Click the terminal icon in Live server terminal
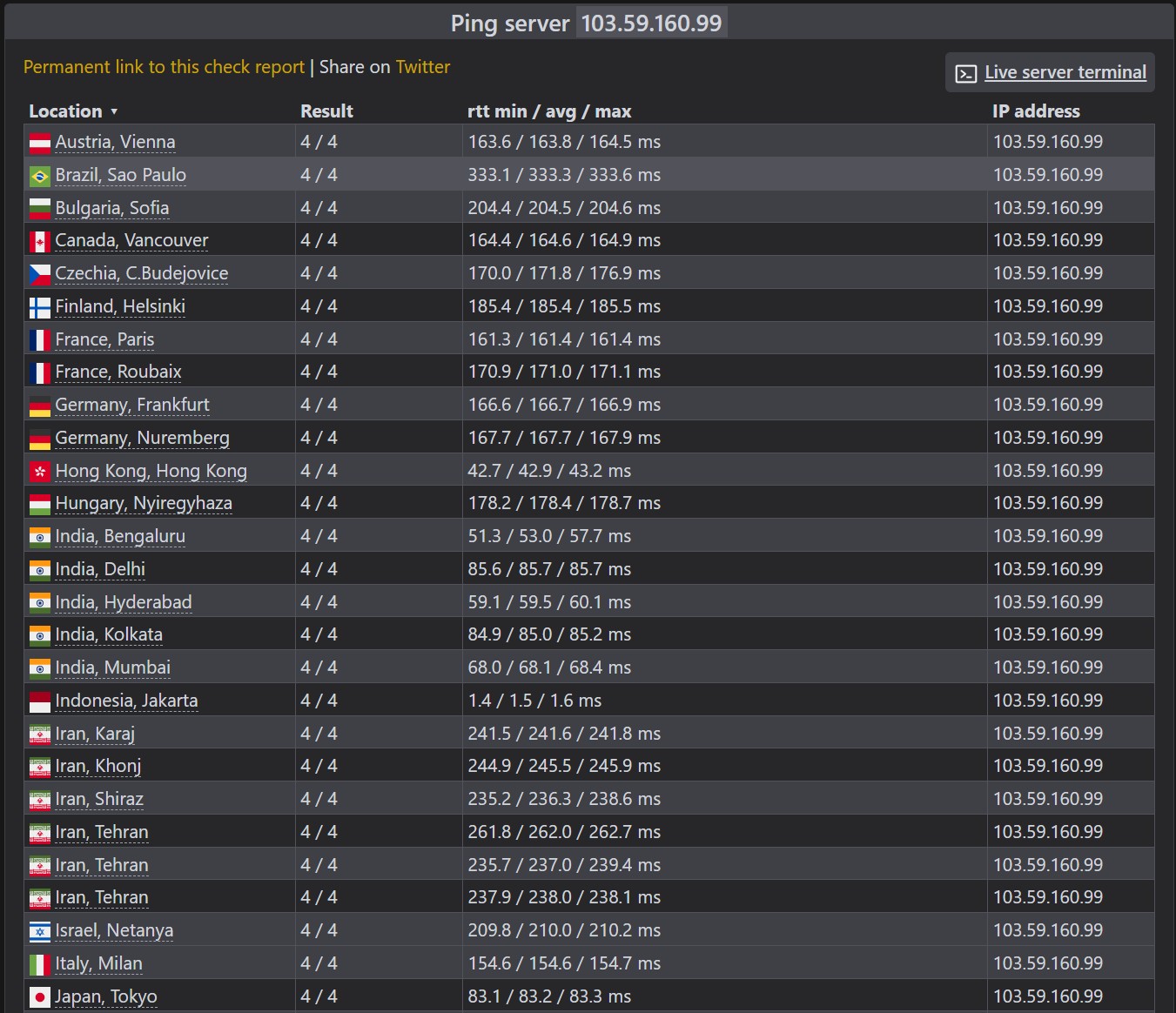Image resolution: width=1176 pixels, height=1013 pixels. click(966, 73)
